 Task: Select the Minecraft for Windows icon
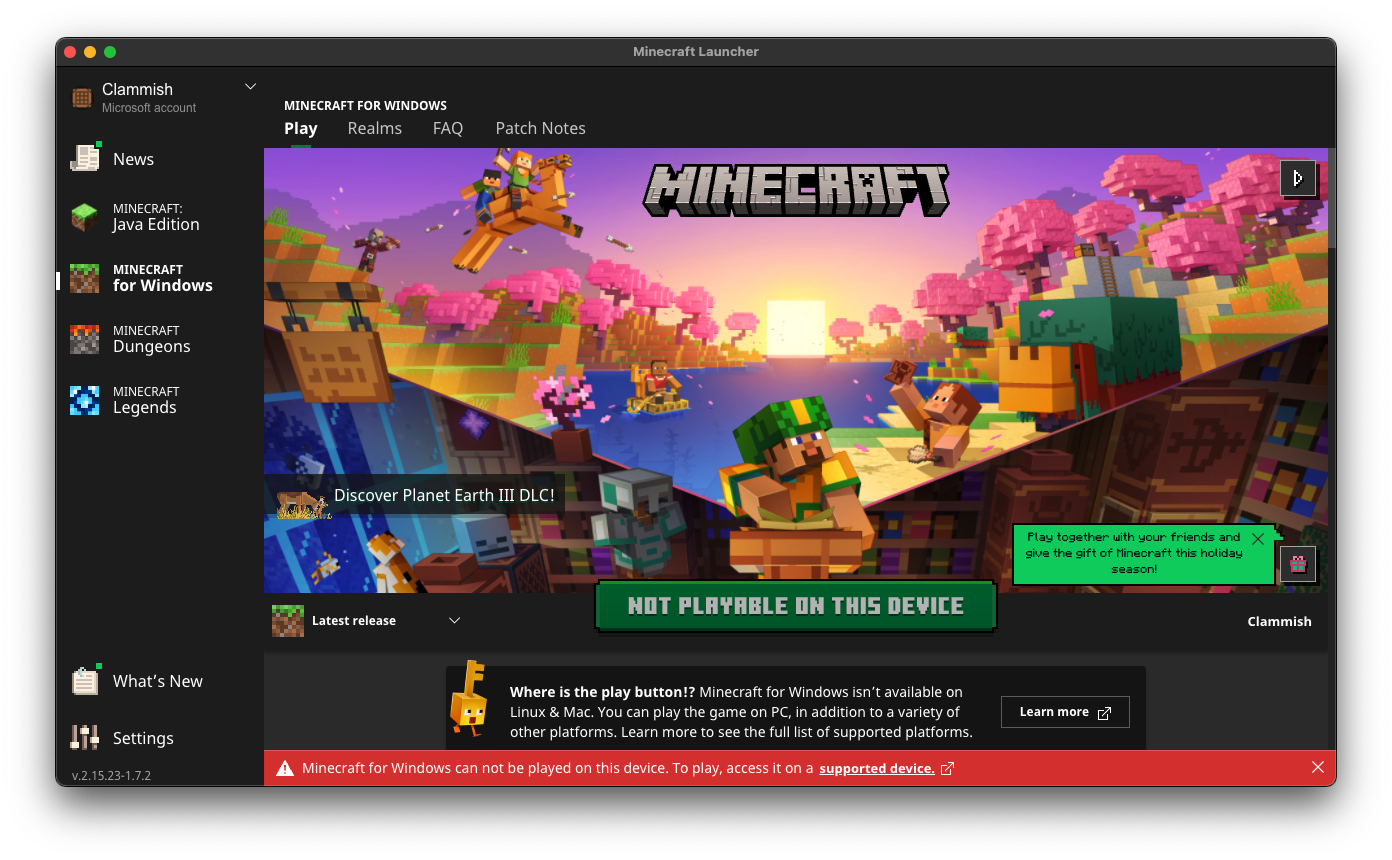[x=85, y=278]
